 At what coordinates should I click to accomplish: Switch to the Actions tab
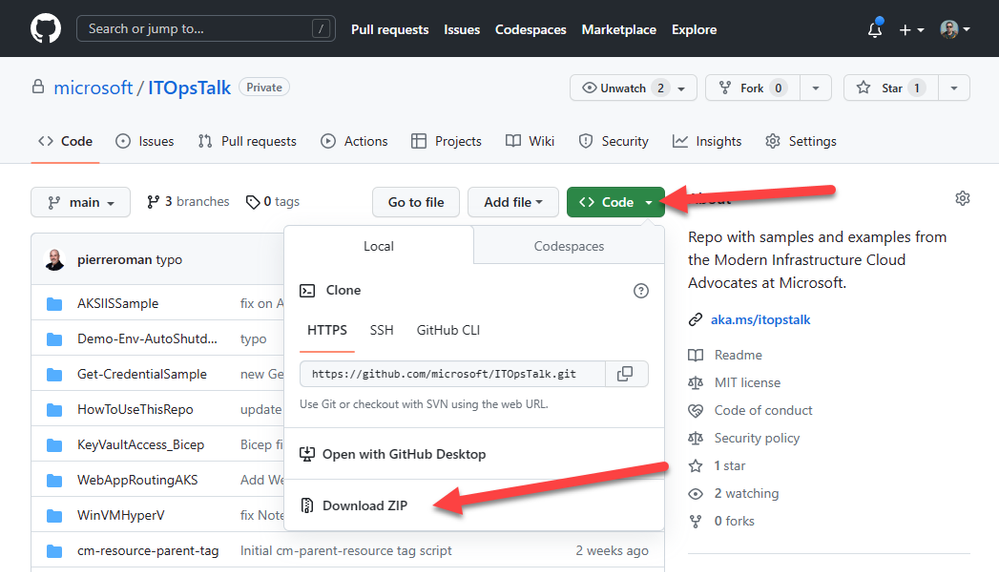(354, 141)
